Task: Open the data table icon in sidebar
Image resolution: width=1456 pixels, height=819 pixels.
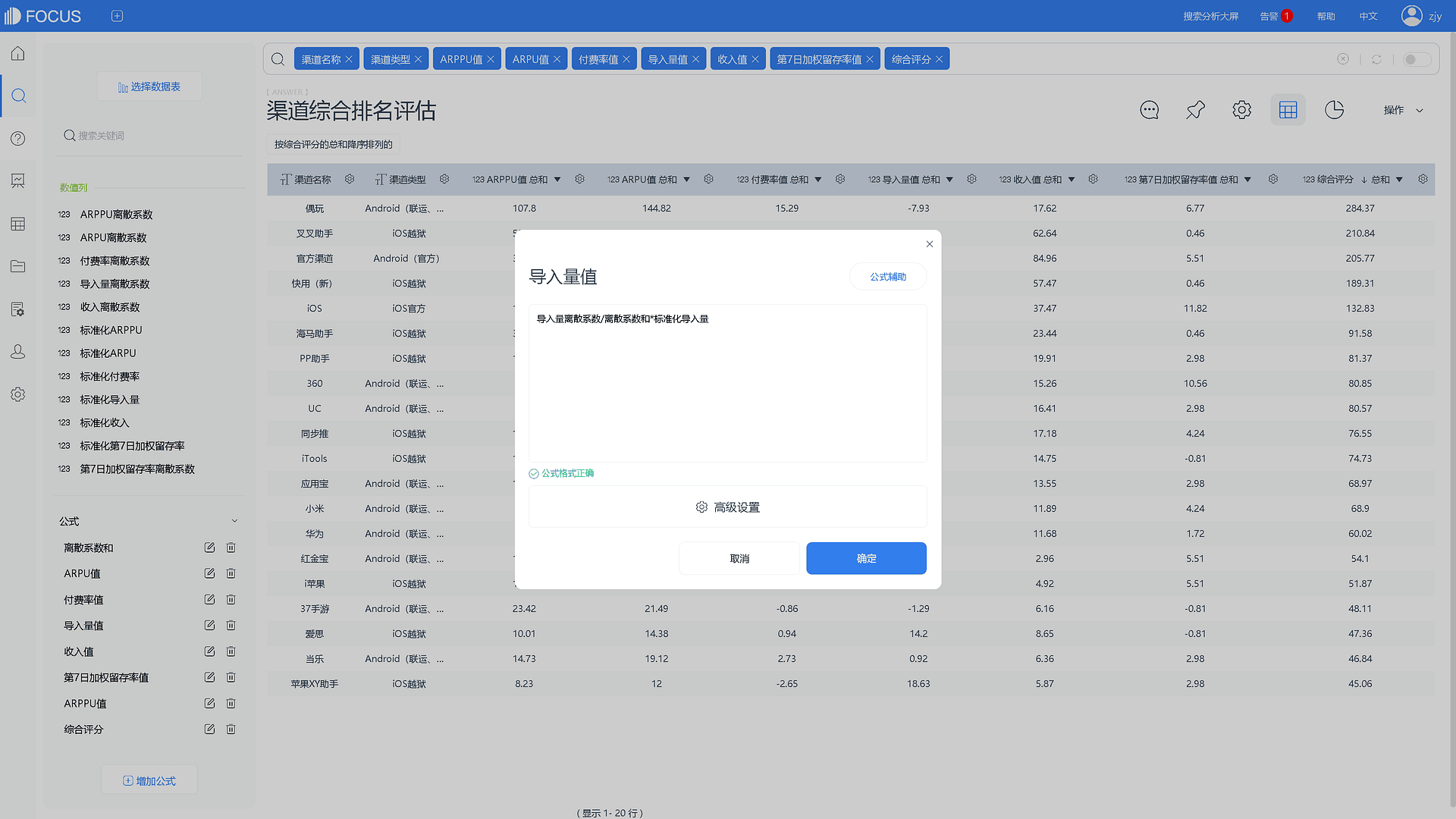Action: point(18,224)
